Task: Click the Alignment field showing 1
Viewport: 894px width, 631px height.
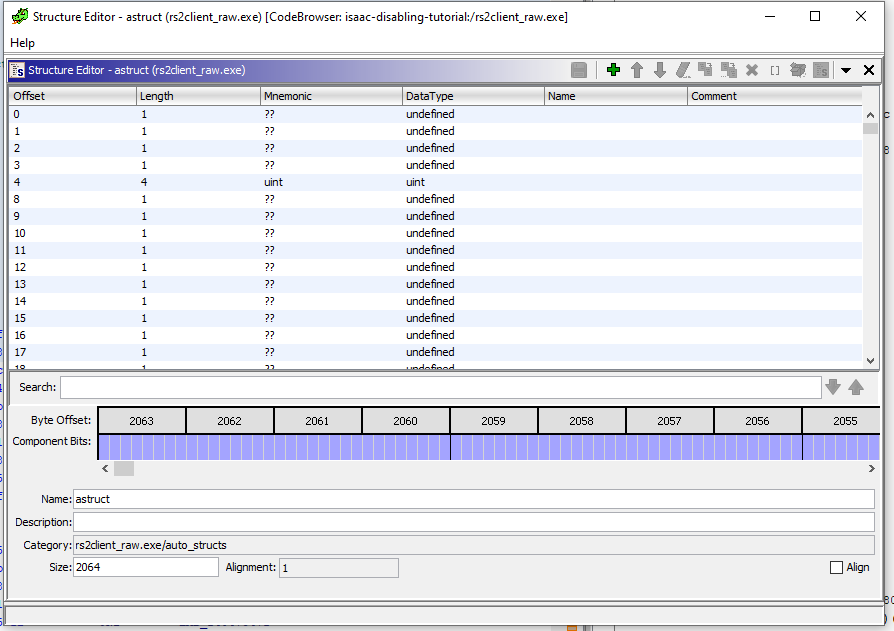Action: 339,568
